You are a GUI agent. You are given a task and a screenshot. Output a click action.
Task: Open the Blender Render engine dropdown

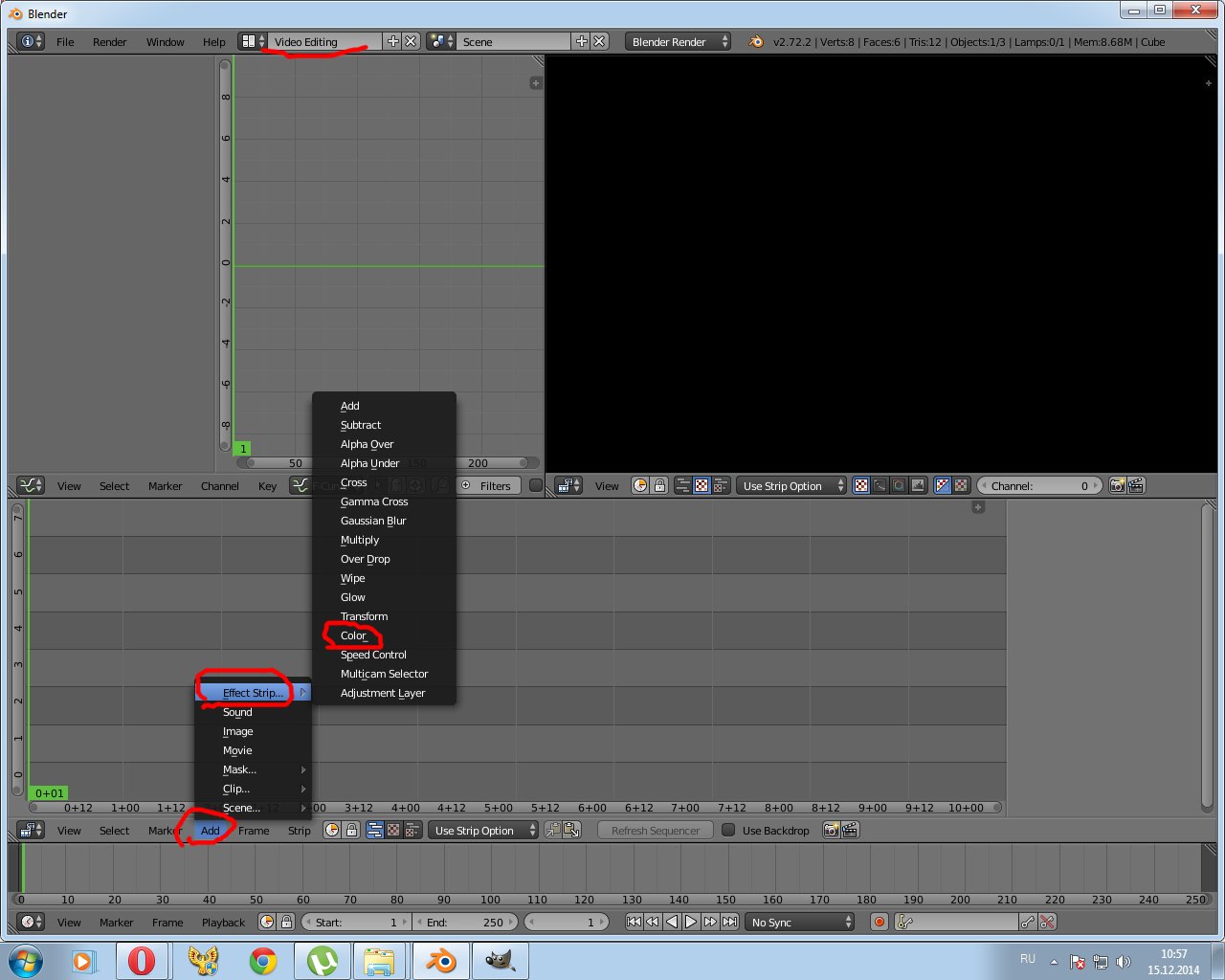coord(678,41)
